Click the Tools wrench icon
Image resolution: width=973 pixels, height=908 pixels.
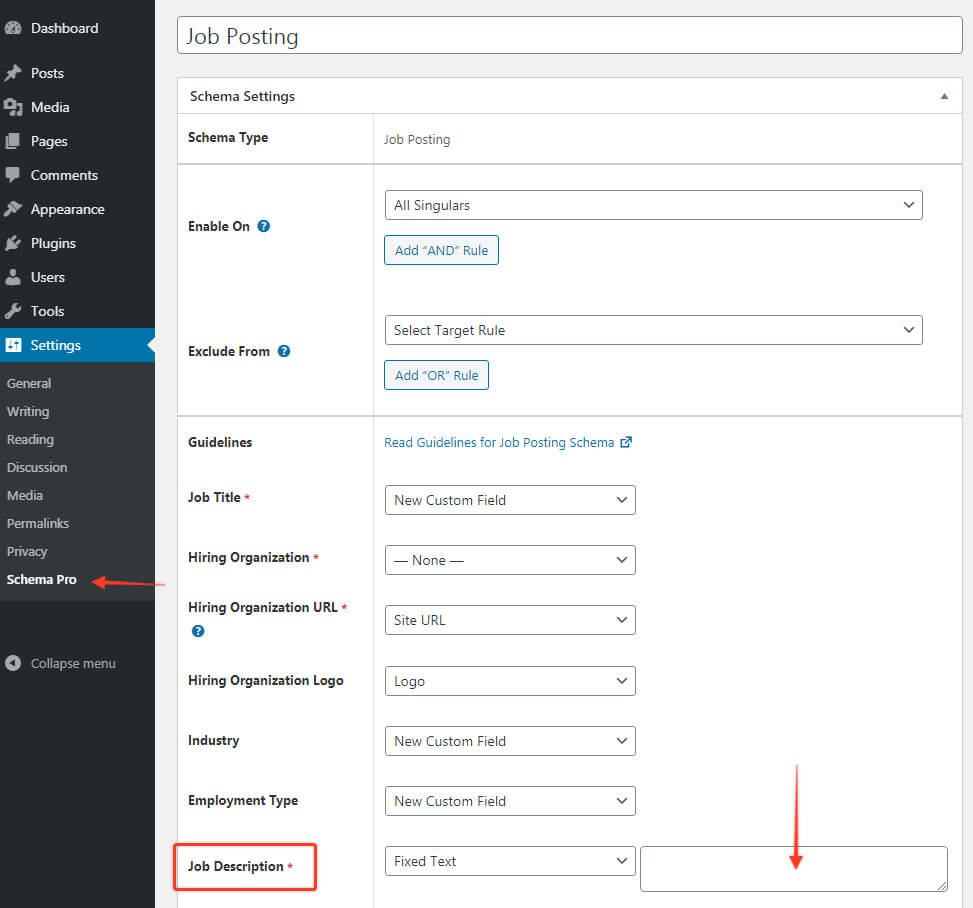[13, 311]
